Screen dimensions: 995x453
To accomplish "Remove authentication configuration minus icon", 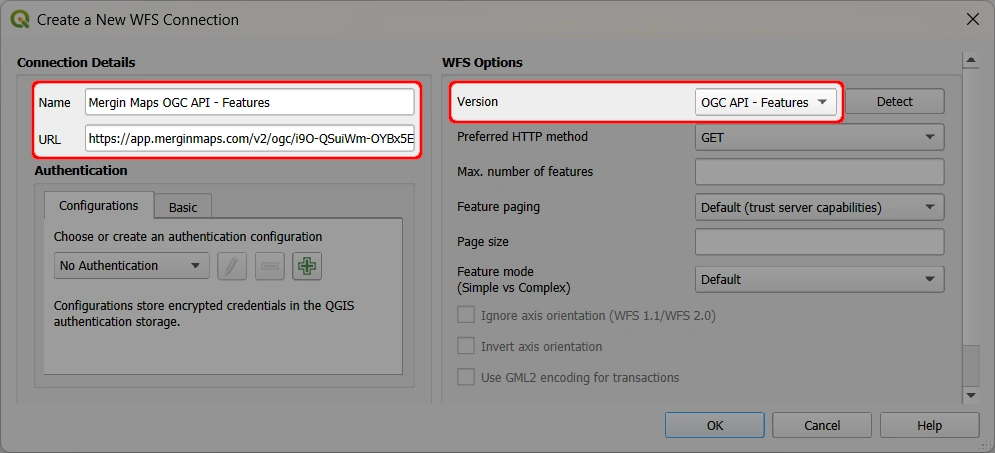I will pos(270,266).
